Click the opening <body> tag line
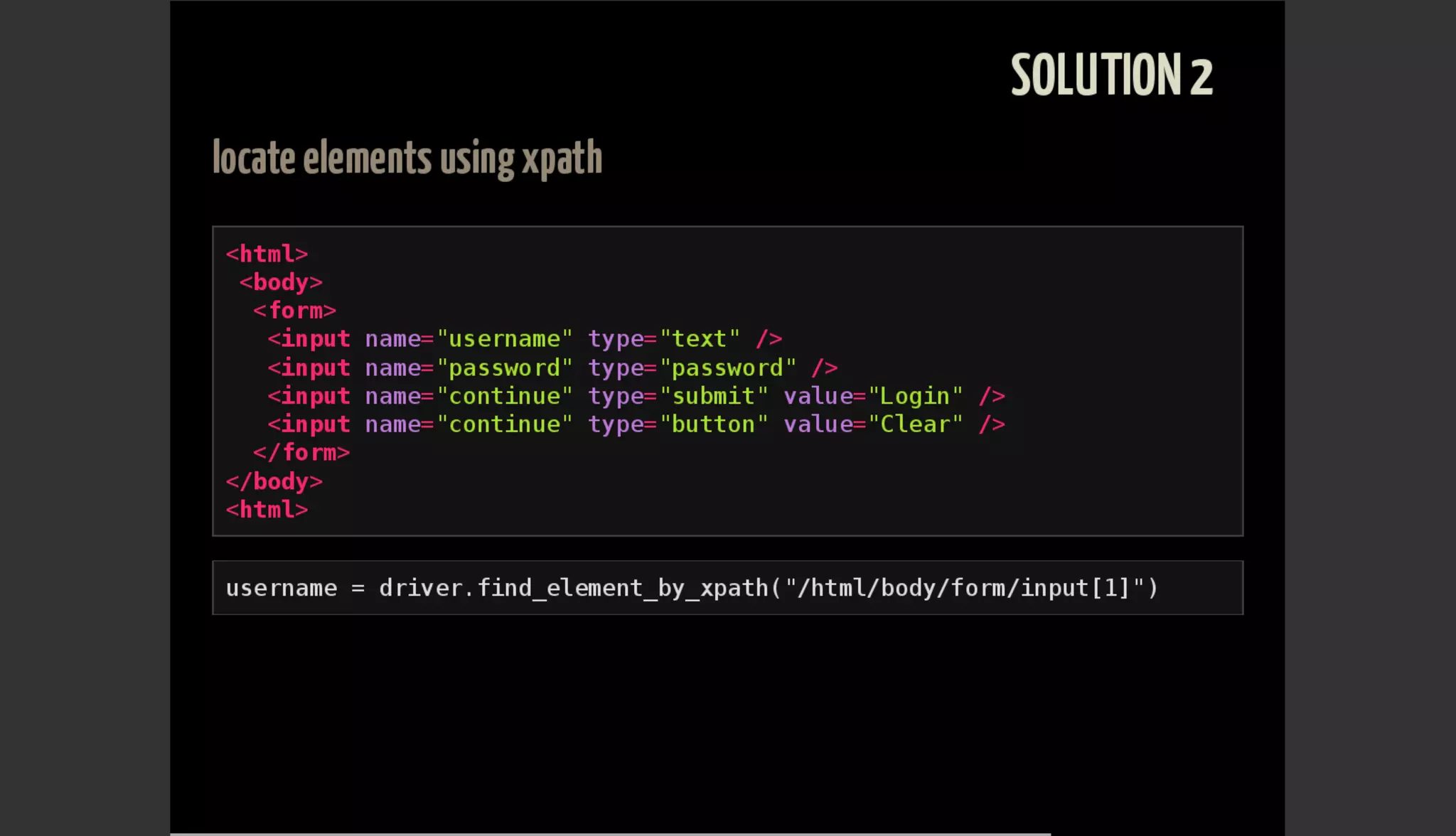This screenshot has width=1456, height=836. (x=281, y=282)
